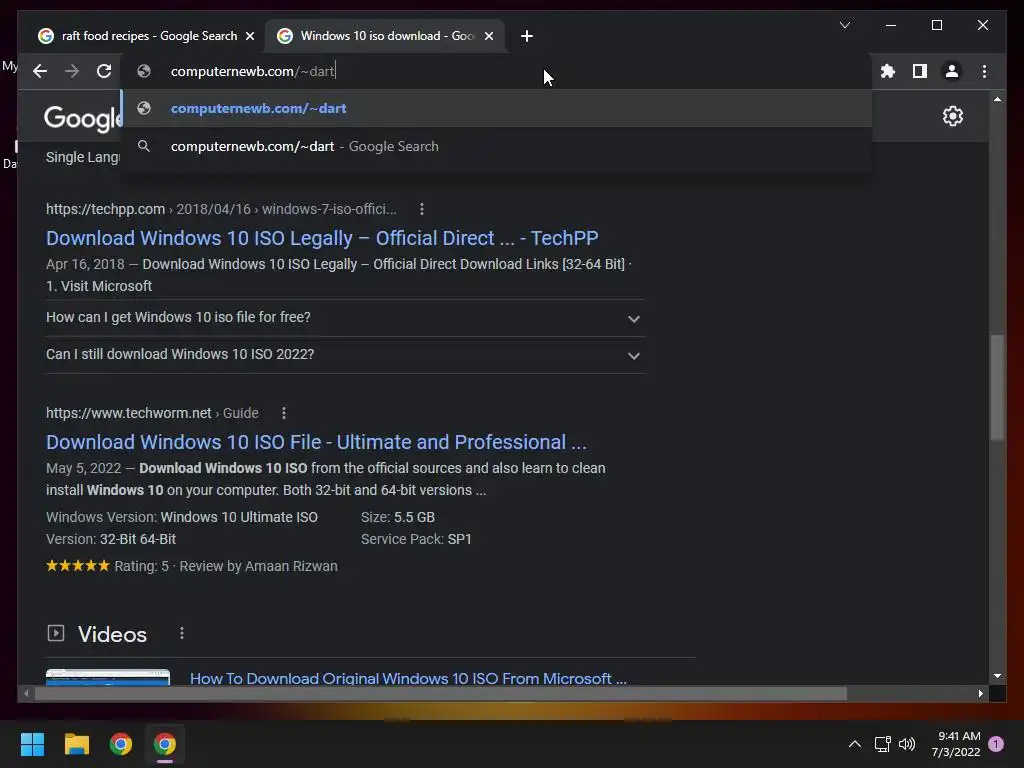Click the horizontal scroll left arrow
This screenshot has width=1024, height=768.
click(26, 694)
